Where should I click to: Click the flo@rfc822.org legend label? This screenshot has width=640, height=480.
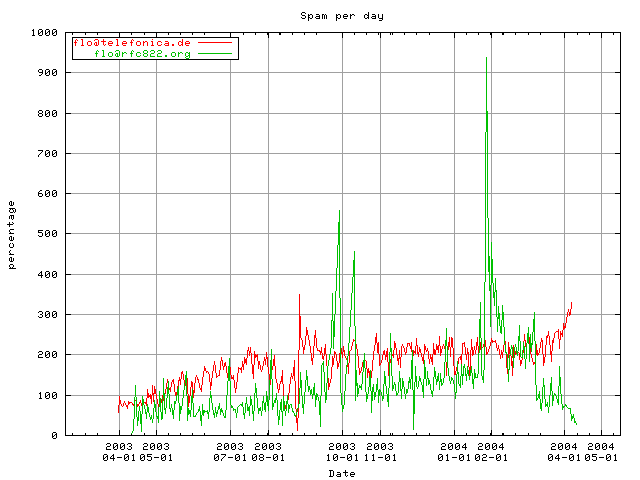142,54
